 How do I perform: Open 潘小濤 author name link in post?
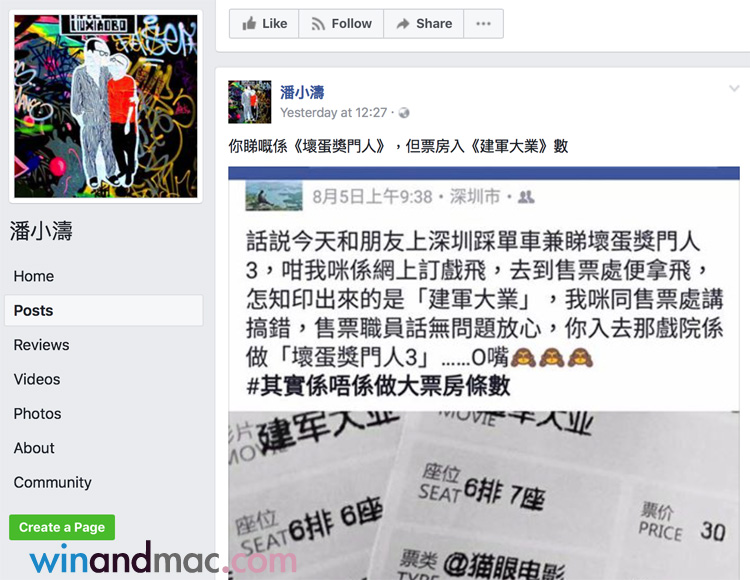302,92
